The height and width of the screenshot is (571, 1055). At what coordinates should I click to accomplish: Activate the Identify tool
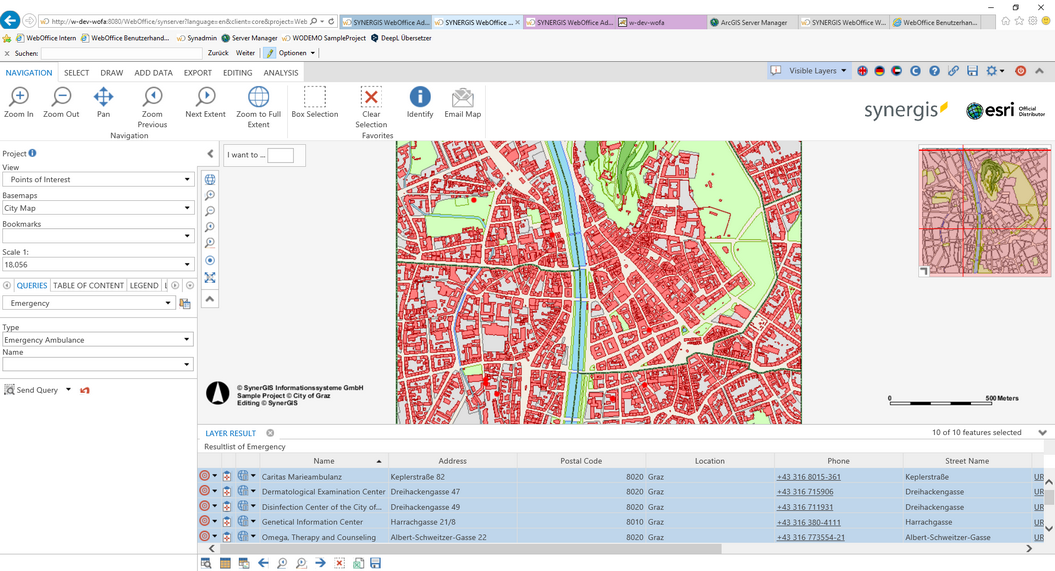click(420, 102)
